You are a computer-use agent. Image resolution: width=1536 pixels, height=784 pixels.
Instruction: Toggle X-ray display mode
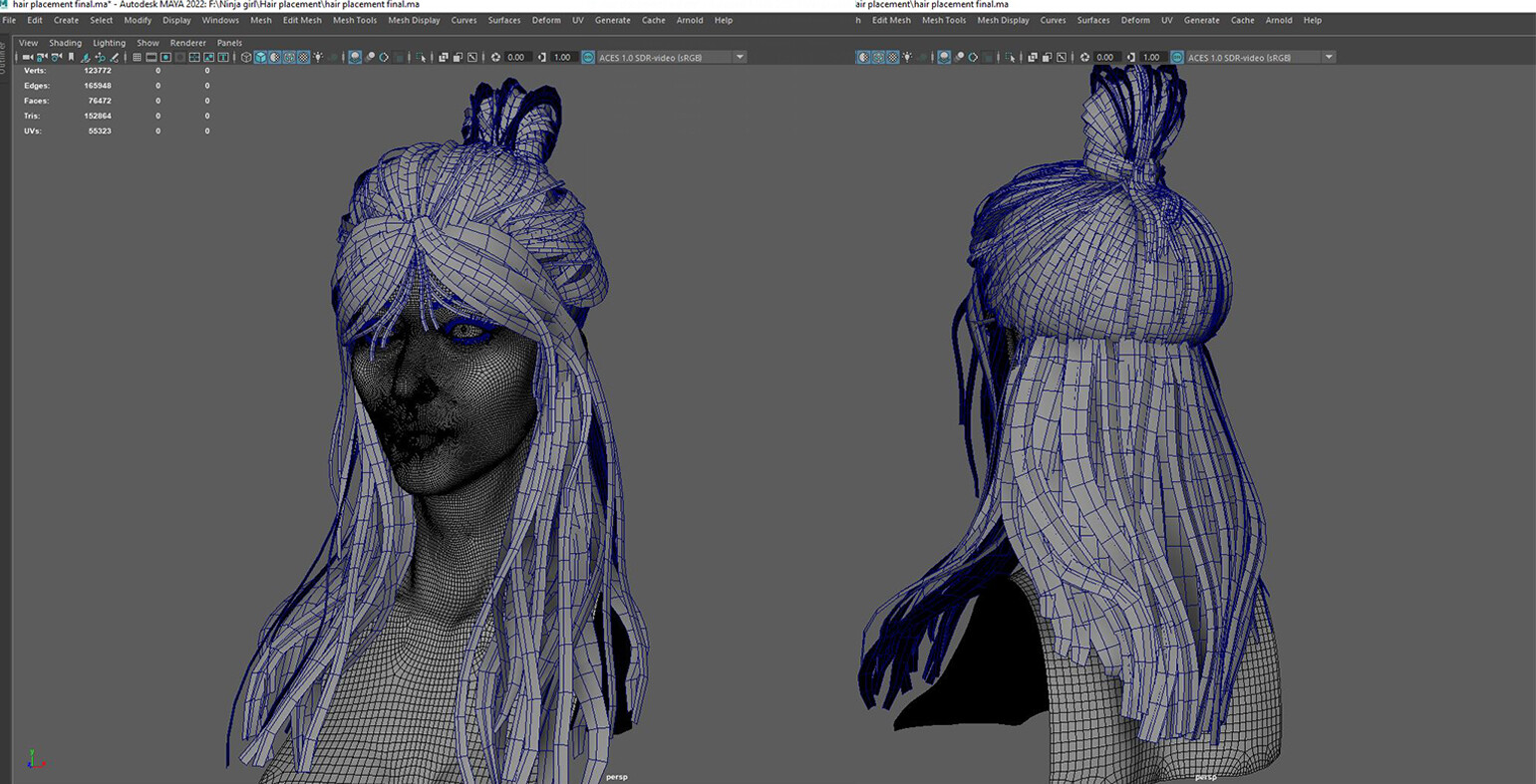446,57
